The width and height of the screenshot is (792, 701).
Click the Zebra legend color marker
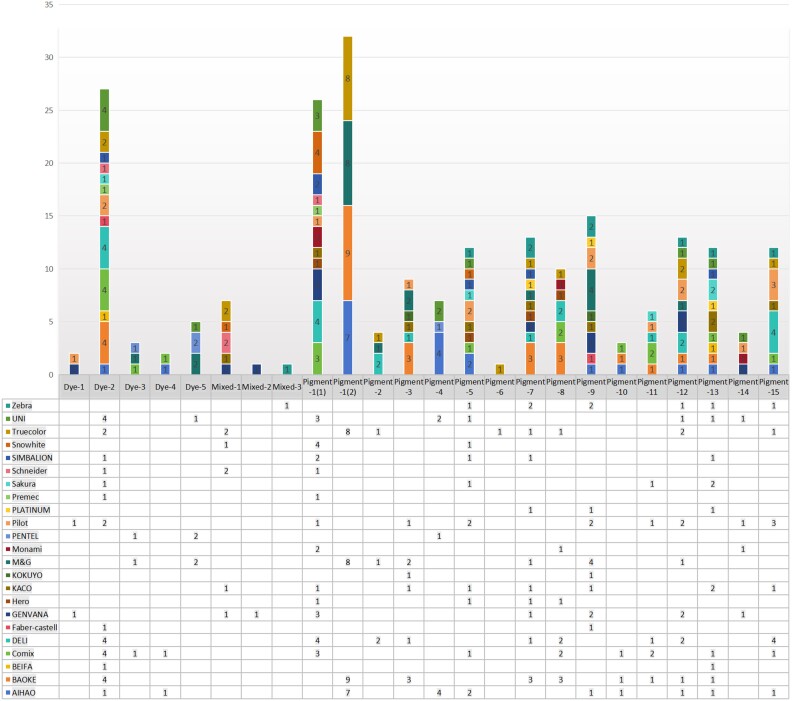point(8,405)
